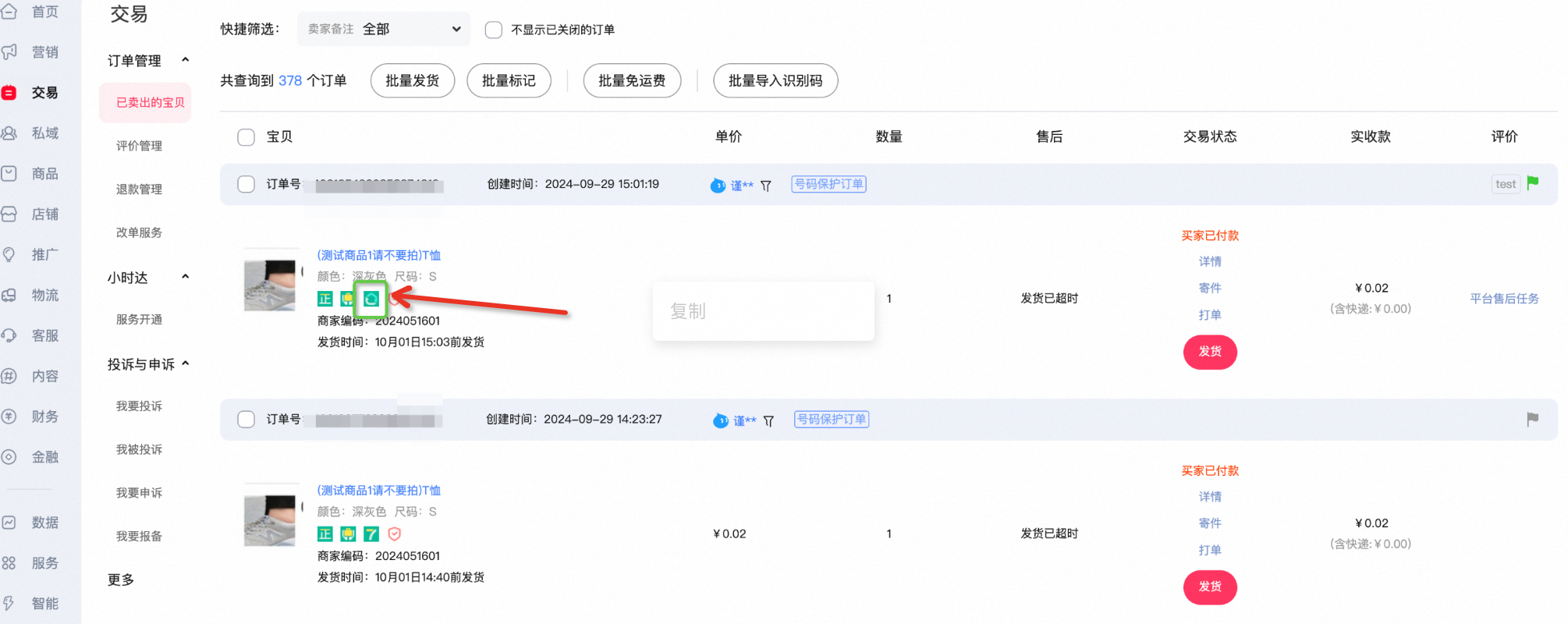This screenshot has width=1568, height=624.
Task: Open 退款管理 menu item
Action: (x=139, y=190)
